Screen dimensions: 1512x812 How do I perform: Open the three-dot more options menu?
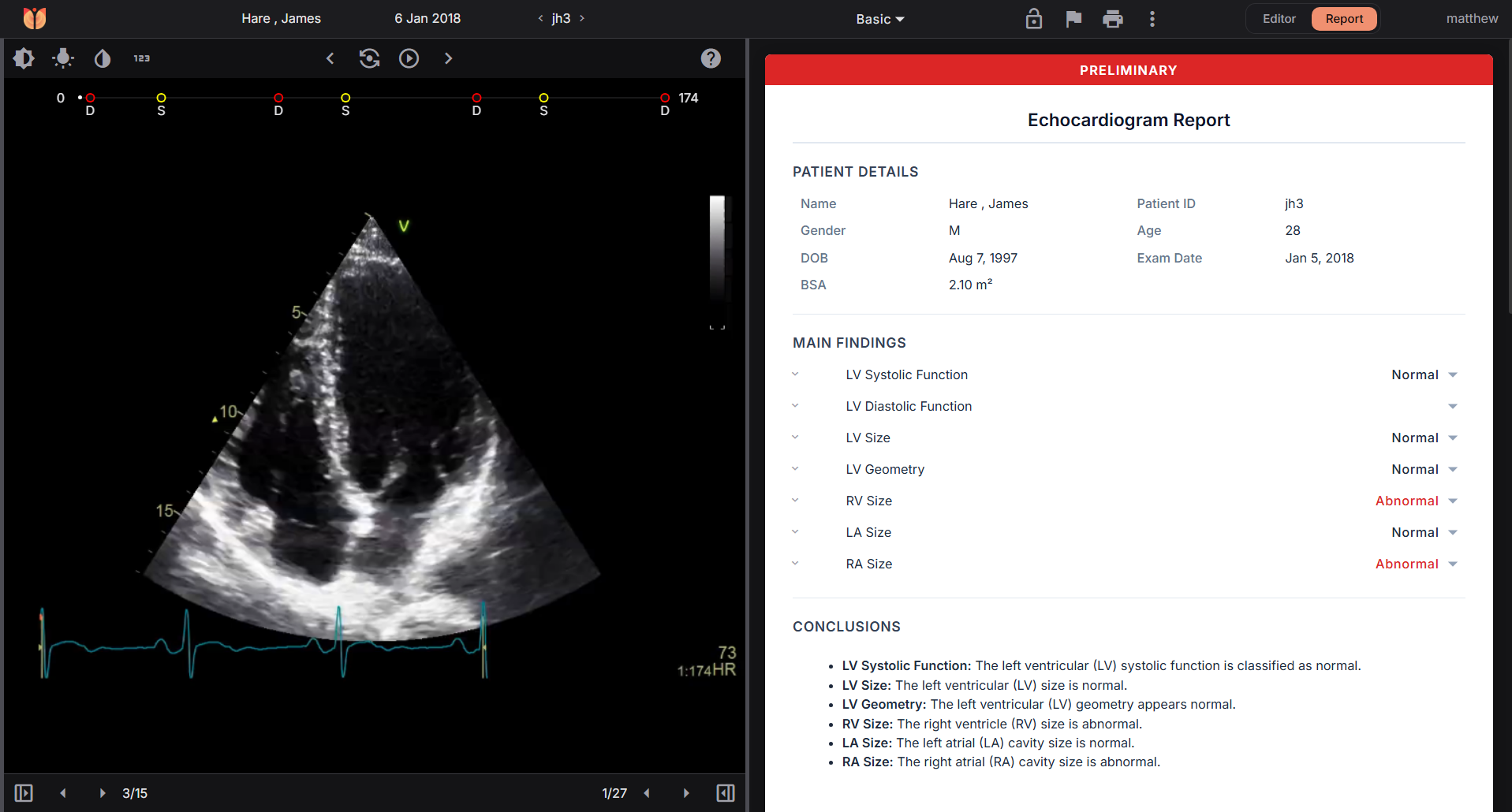[x=1152, y=19]
